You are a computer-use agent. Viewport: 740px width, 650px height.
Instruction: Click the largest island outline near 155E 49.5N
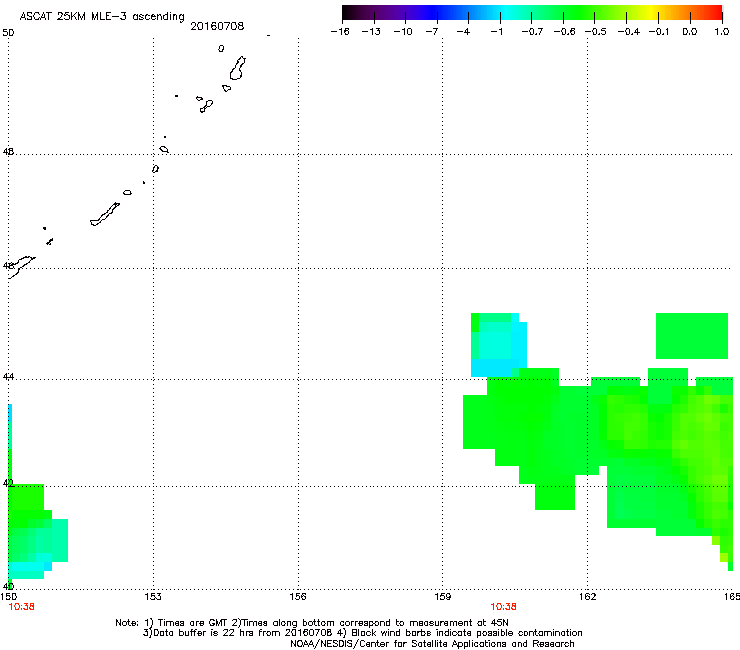(237, 68)
